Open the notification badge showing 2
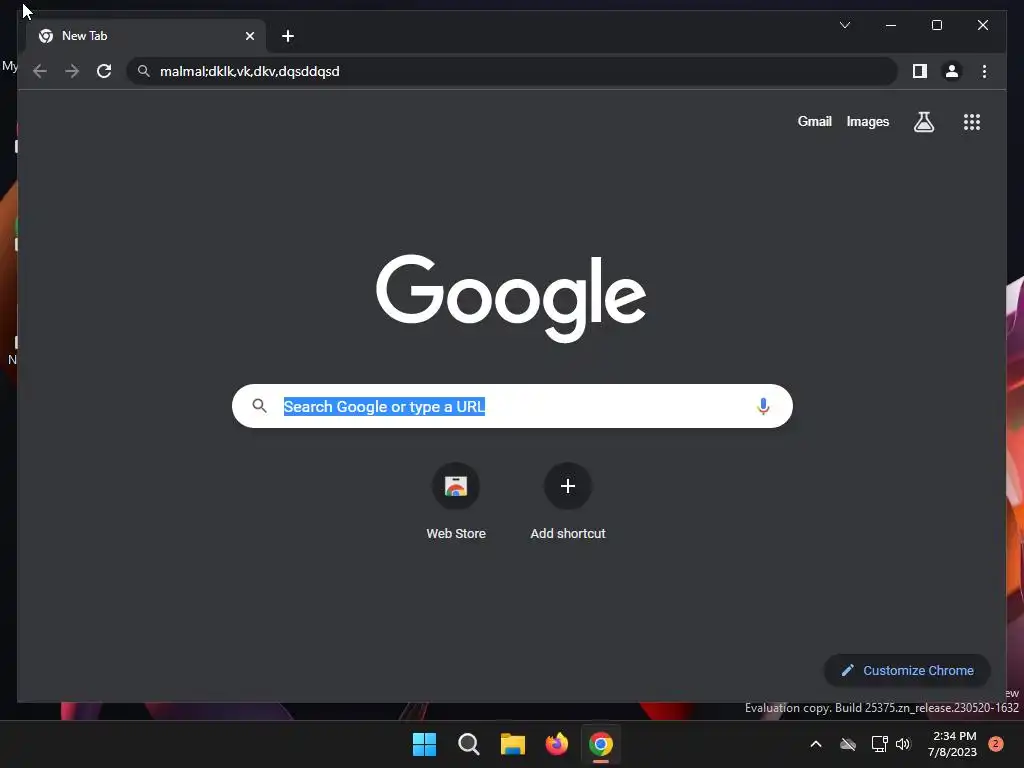This screenshot has height=768, width=1024. (996, 744)
